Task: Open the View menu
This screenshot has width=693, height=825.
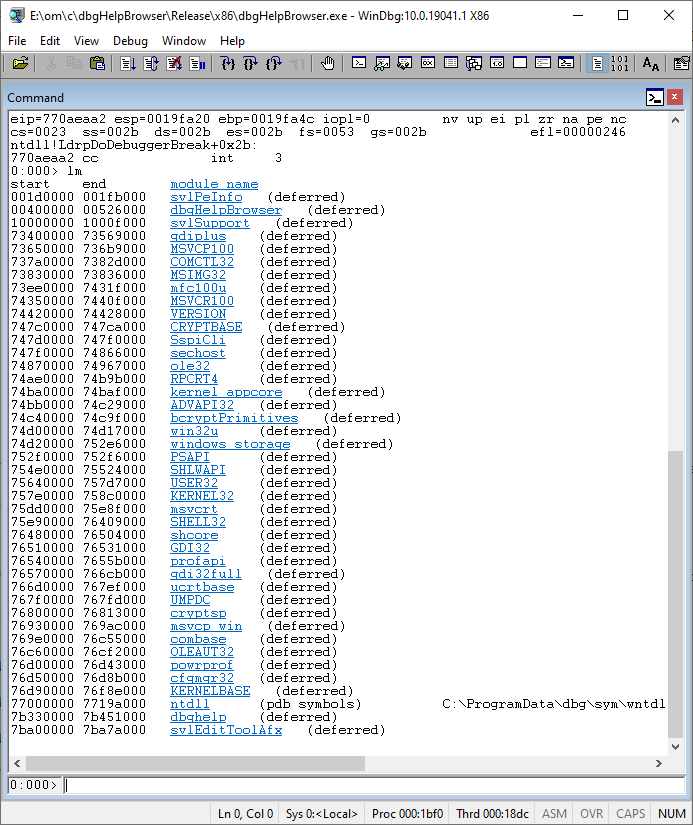Action: [86, 41]
